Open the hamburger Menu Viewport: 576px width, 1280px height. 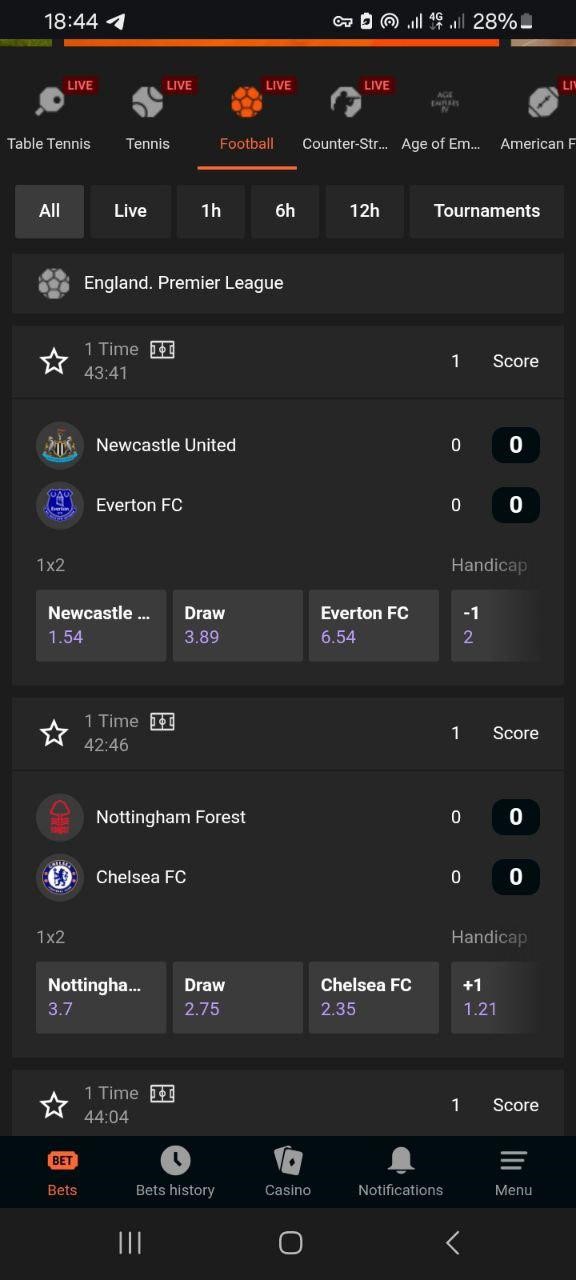(513, 1160)
